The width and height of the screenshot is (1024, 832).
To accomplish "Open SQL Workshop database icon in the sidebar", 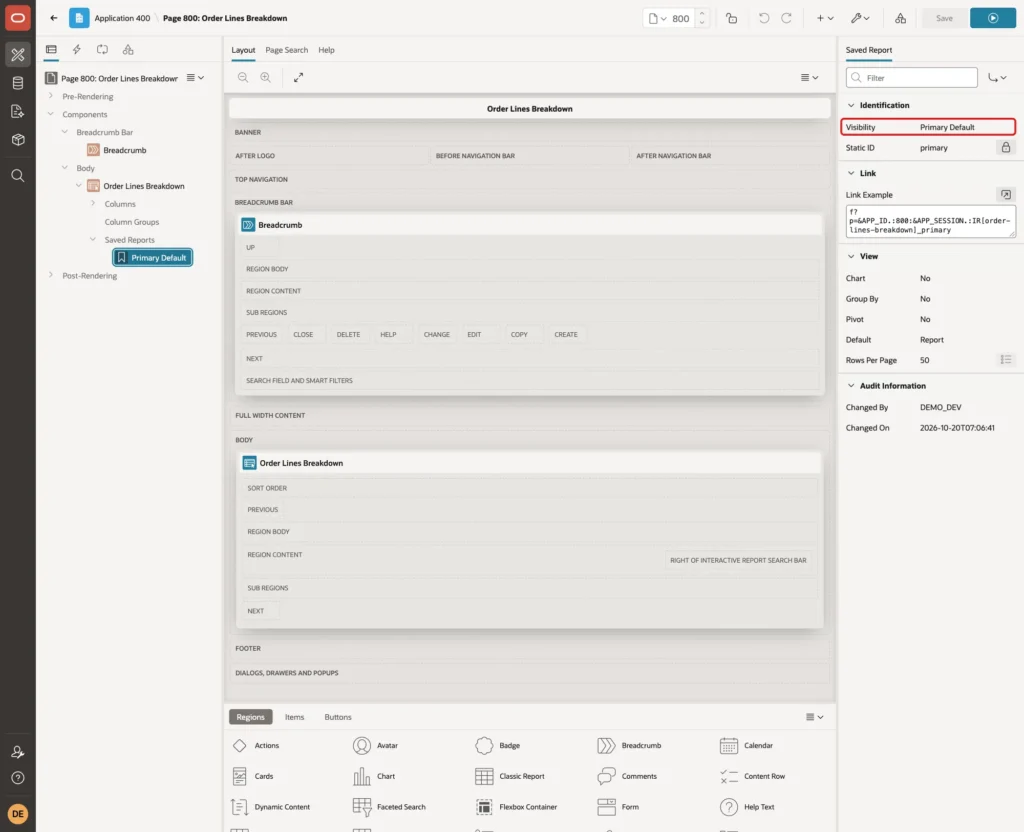I will point(18,83).
